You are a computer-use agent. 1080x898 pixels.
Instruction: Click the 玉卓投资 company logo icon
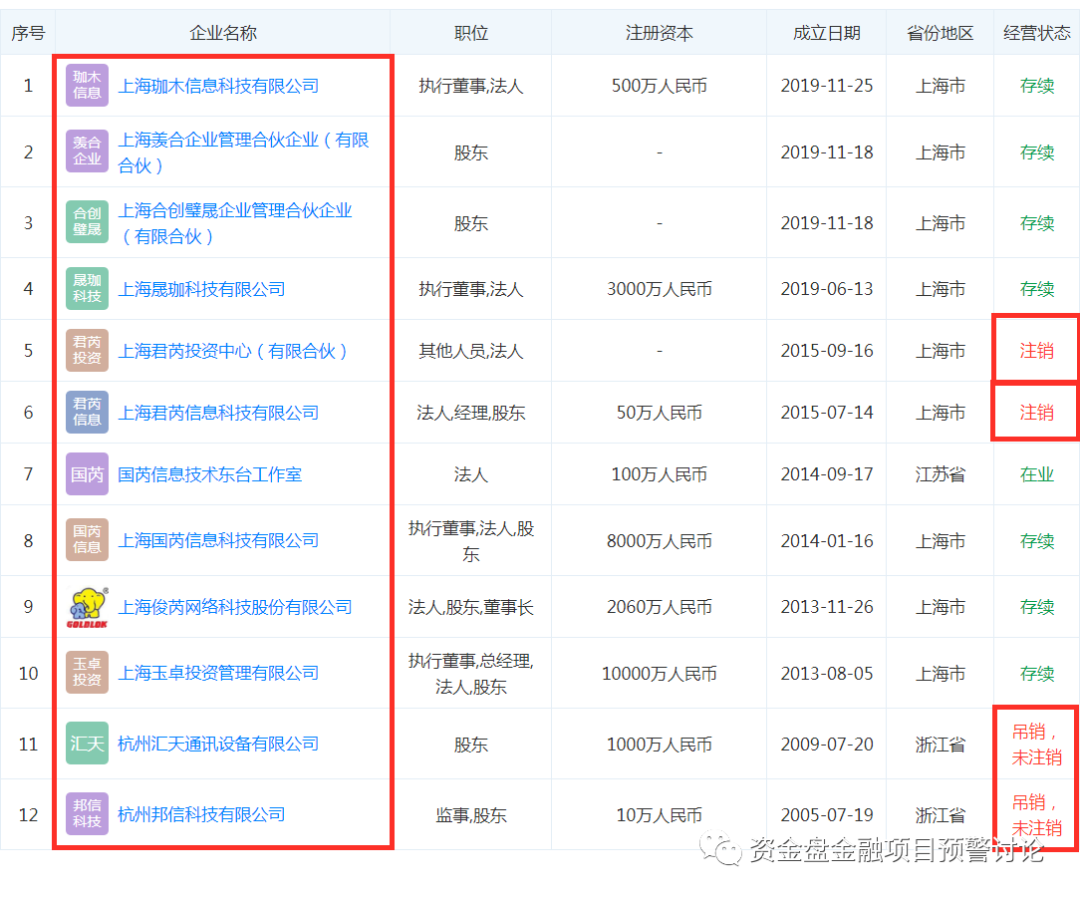pos(87,672)
